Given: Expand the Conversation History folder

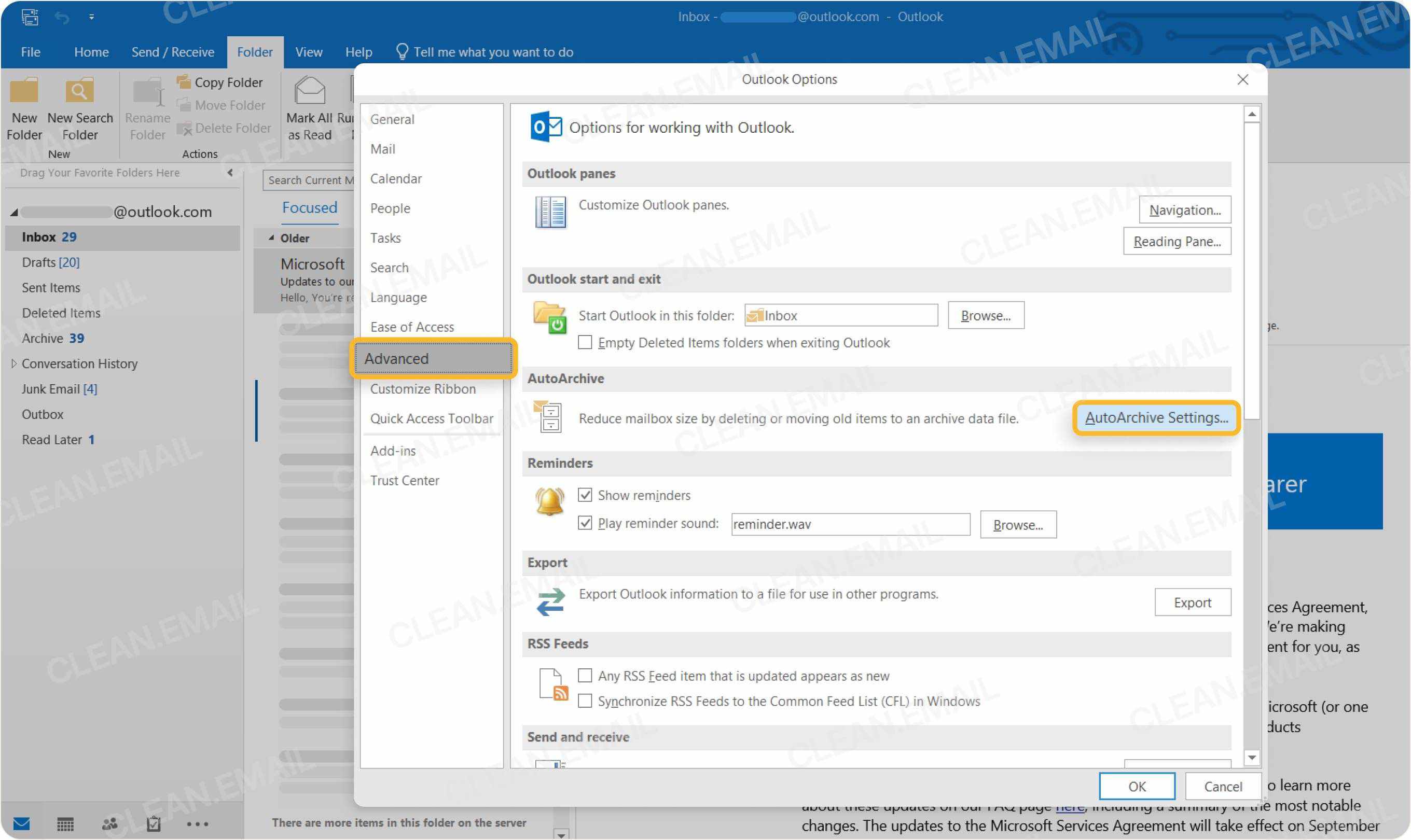Looking at the screenshot, I should point(13,363).
